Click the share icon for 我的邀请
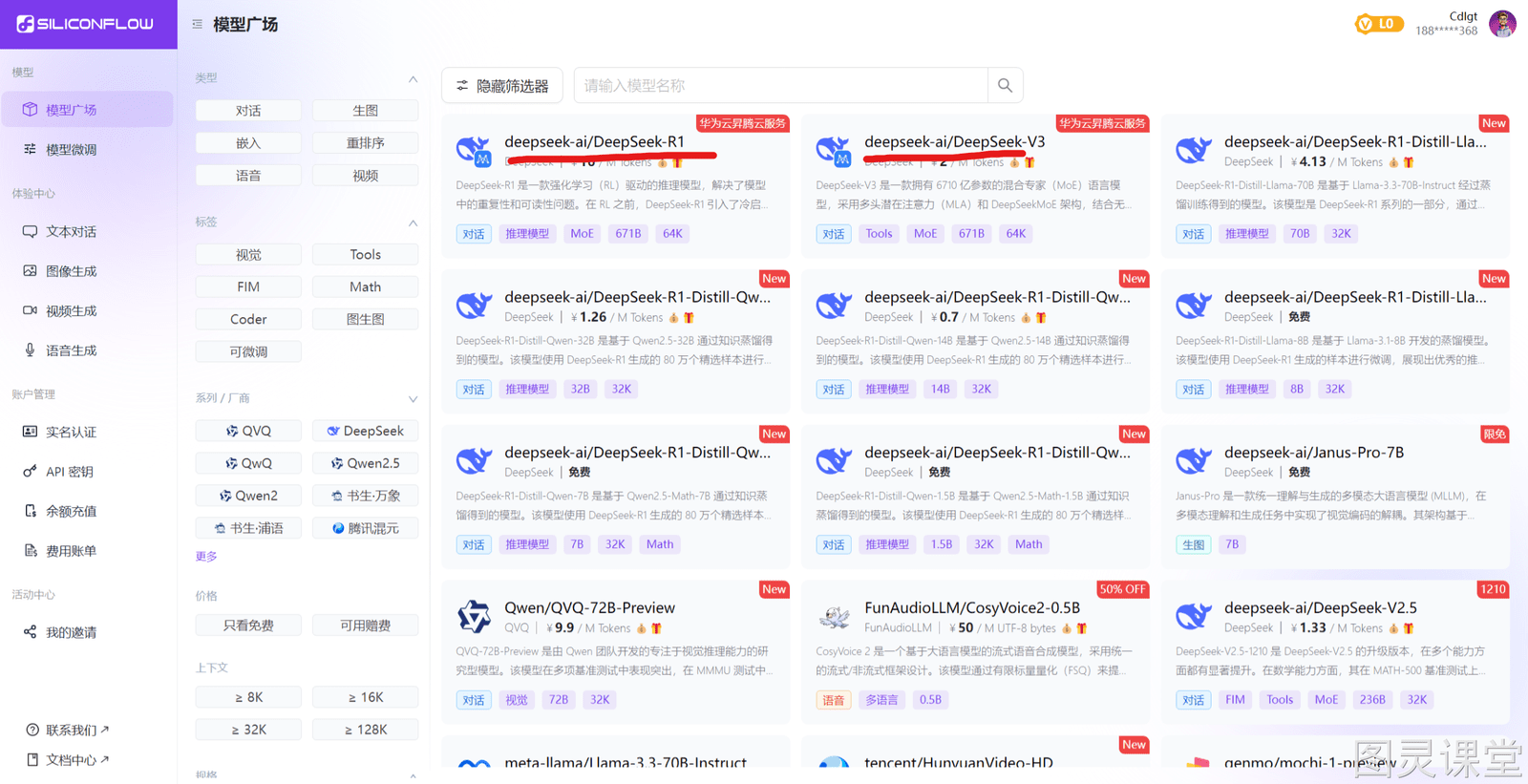Image resolution: width=1528 pixels, height=784 pixels. coord(31,632)
